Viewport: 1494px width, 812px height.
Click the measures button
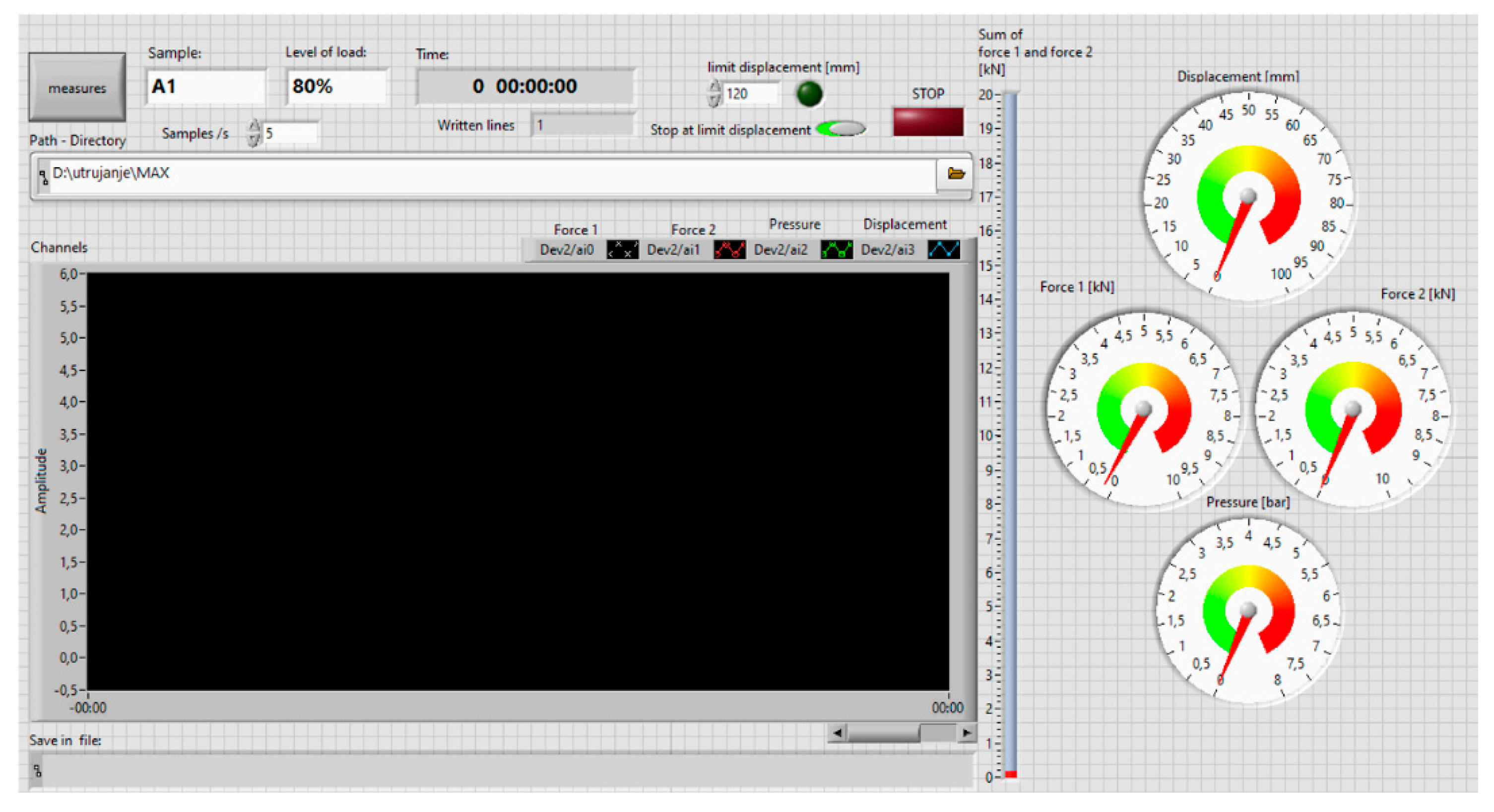click(77, 87)
